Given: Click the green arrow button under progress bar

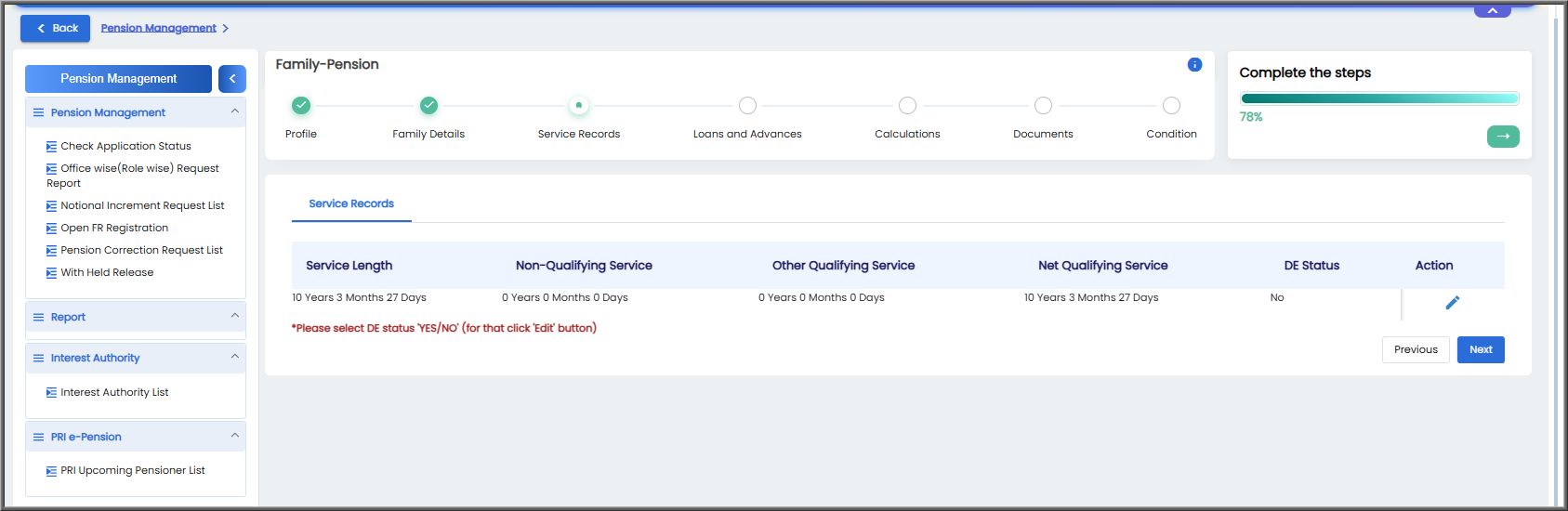Looking at the screenshot, I should pyautogui.click(x=1503, y=137).
